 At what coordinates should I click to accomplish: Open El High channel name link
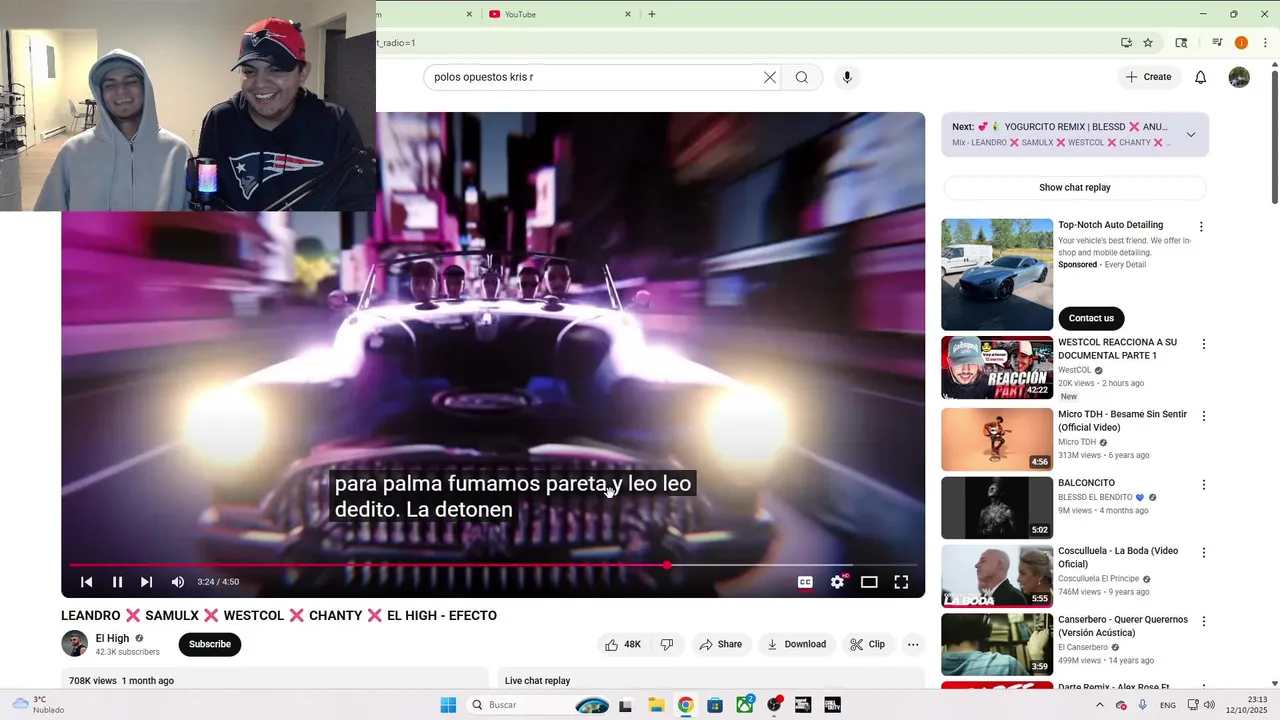(x=113, y=638)
